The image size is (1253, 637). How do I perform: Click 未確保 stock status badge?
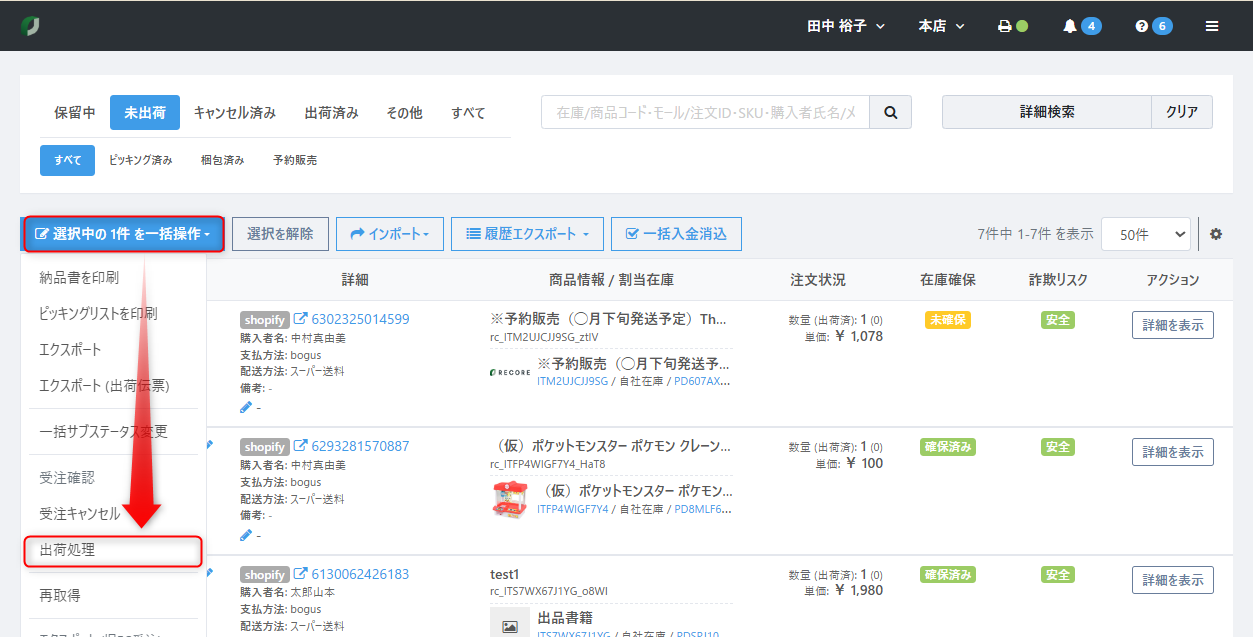[948, 319]
